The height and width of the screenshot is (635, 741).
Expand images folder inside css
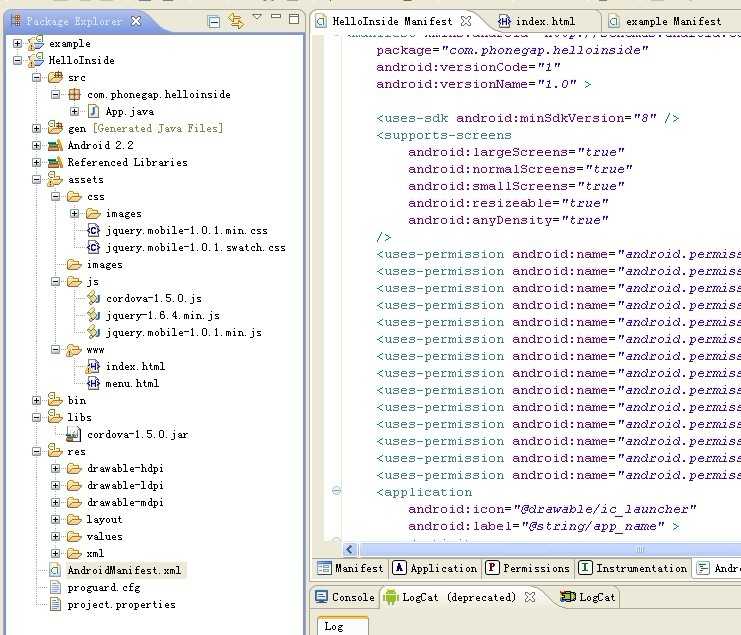(x=74, y=214)
